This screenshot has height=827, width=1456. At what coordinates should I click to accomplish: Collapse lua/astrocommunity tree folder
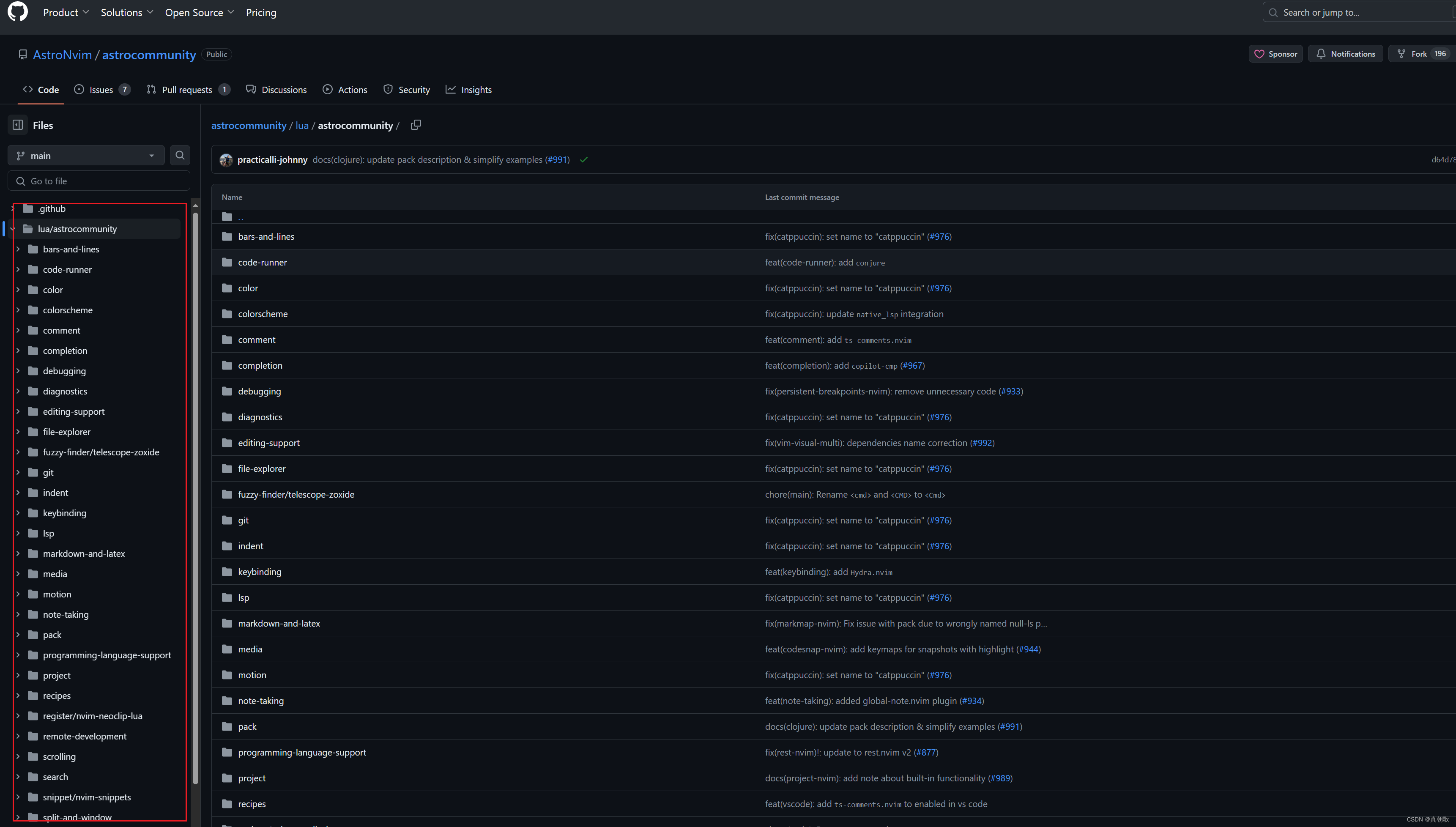(13, 229)
